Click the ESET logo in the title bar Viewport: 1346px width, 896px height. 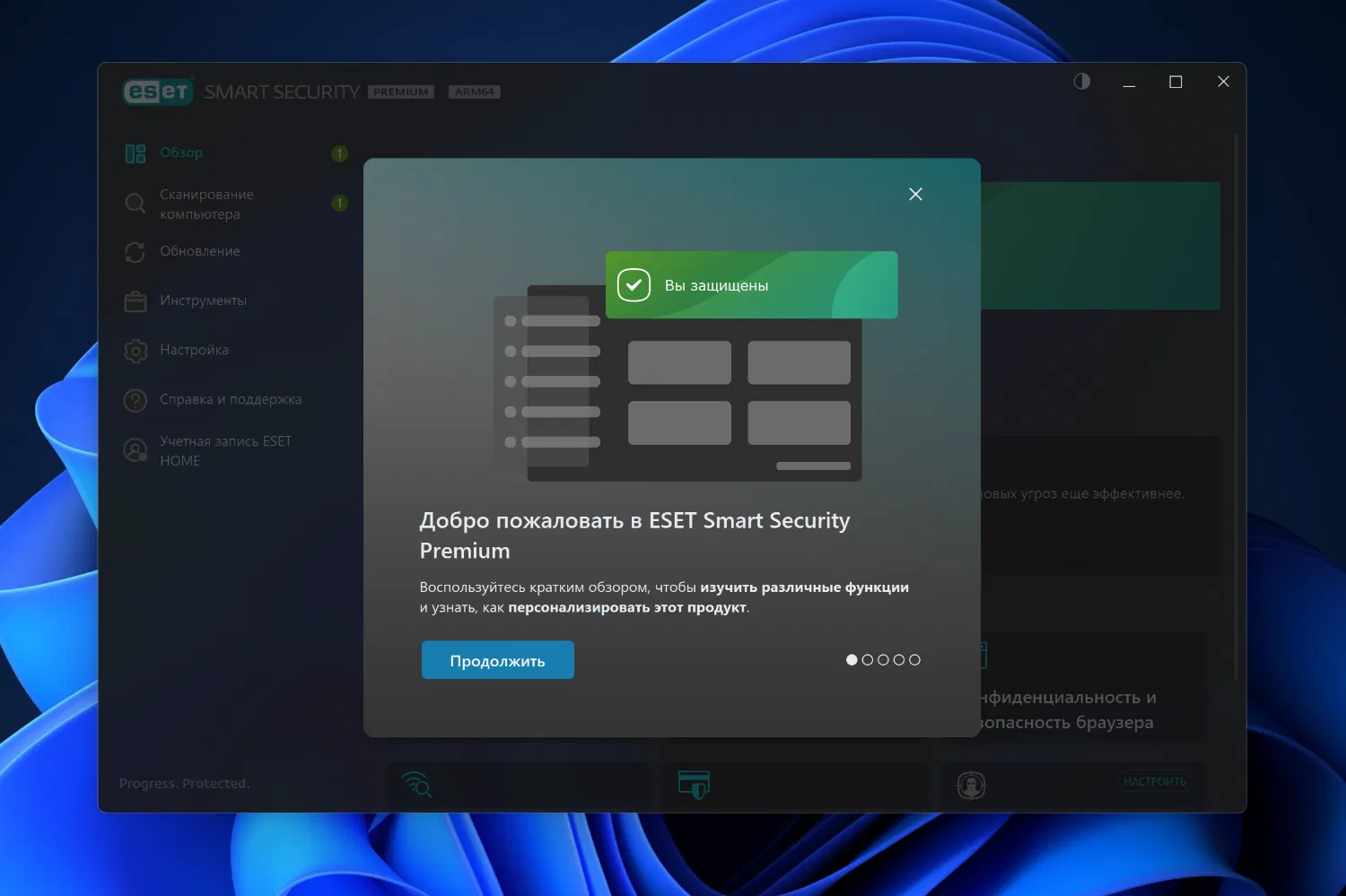click(x=158, y=91)
